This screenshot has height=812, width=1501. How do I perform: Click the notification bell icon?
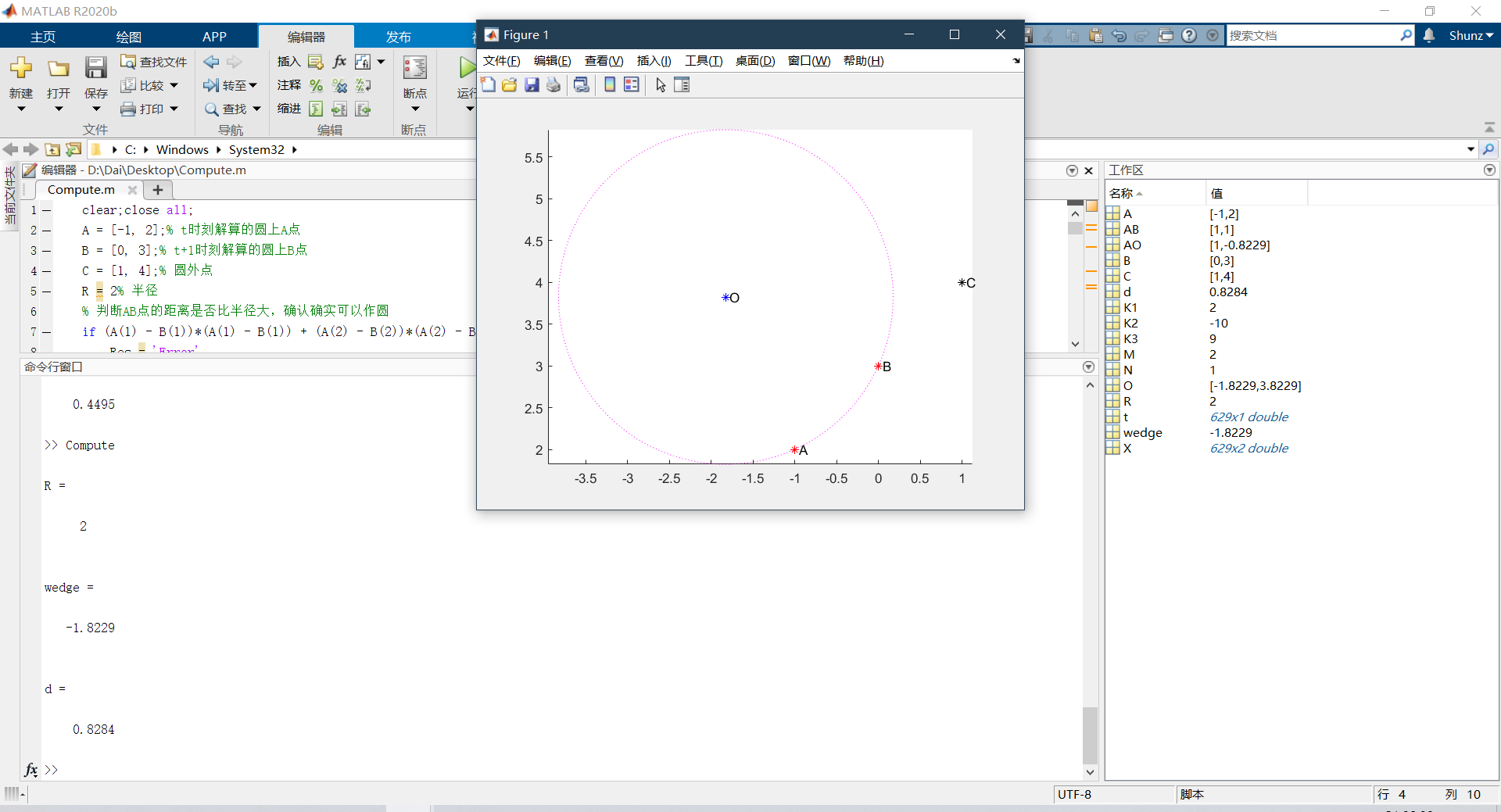coord(1429,35)
